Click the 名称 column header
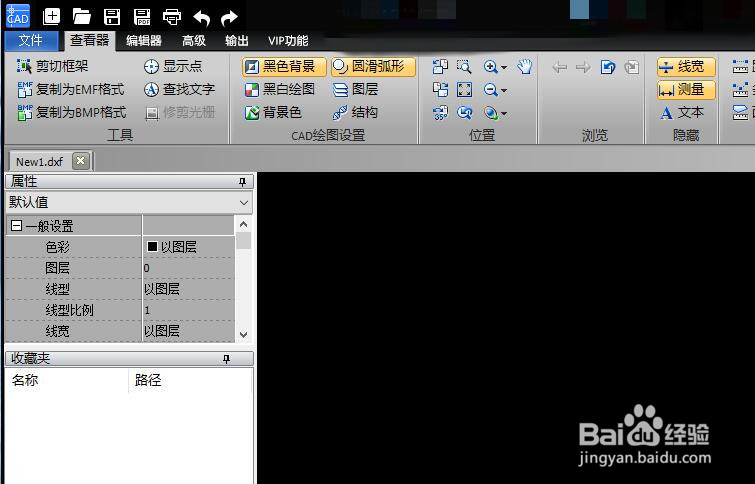755x484 pixels. point(67,380)
